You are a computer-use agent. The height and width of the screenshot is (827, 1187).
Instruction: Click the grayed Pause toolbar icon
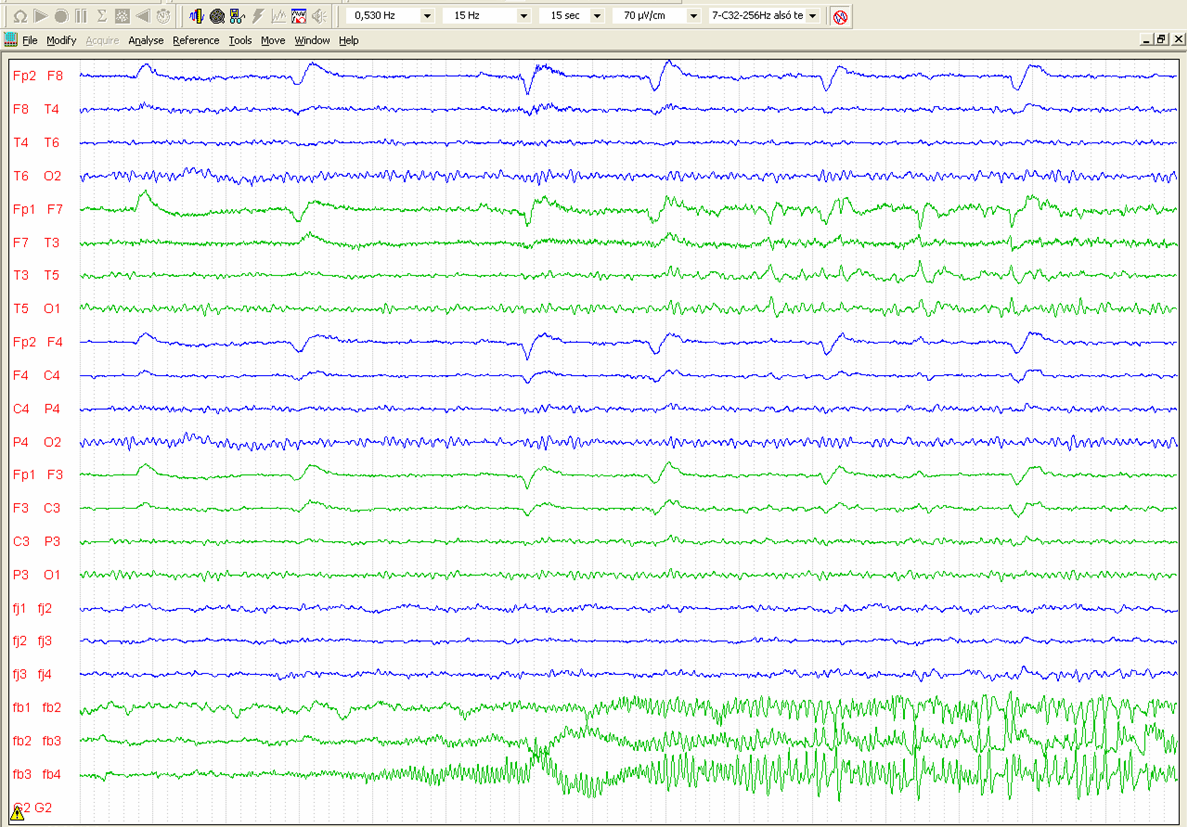click(81, 16)
